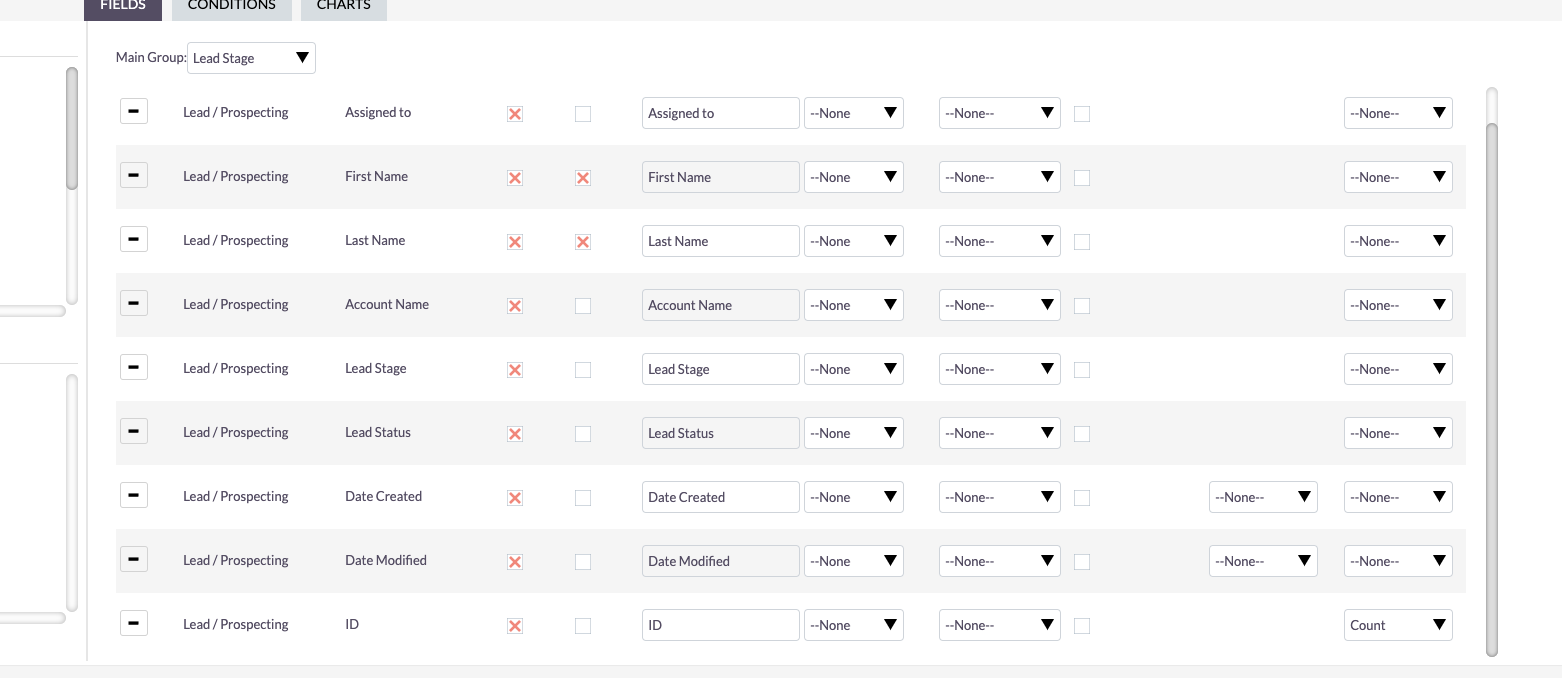
Task: Enable Group checkbox for Account Name row
Action: (x=1082, y=306)
